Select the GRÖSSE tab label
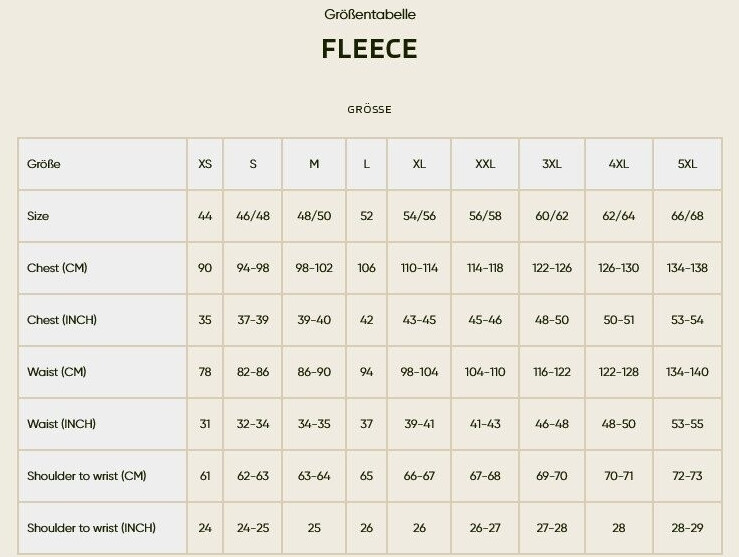The image size is (739, 557). click(x=369, y=110)
